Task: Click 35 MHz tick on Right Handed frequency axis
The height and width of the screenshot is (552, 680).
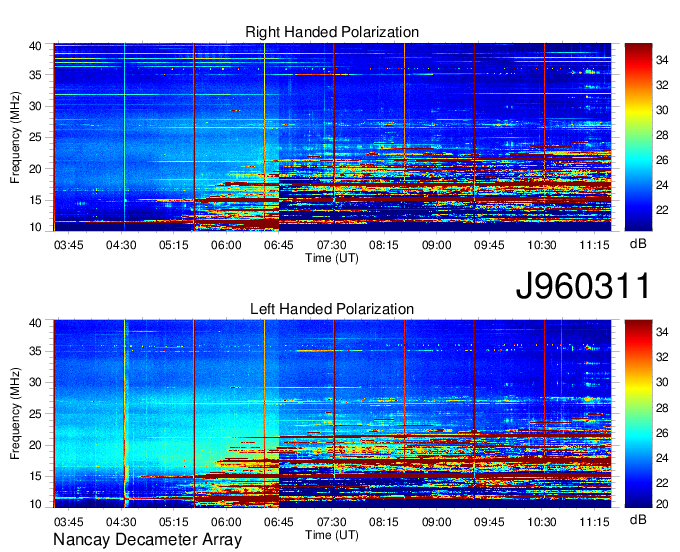Action: pos(35,75)
